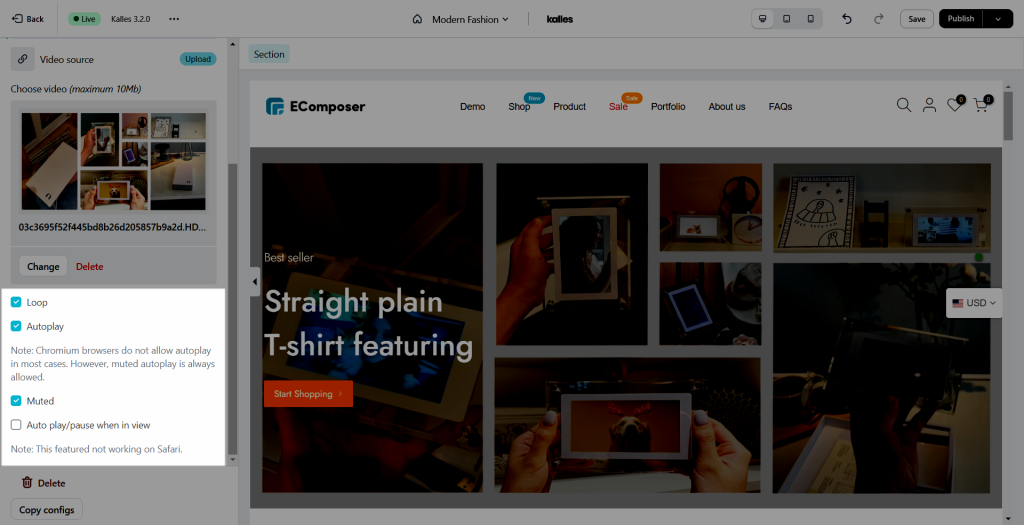Click the account user icon
This screenshot has width=1024, height=525.
[929, 105]
